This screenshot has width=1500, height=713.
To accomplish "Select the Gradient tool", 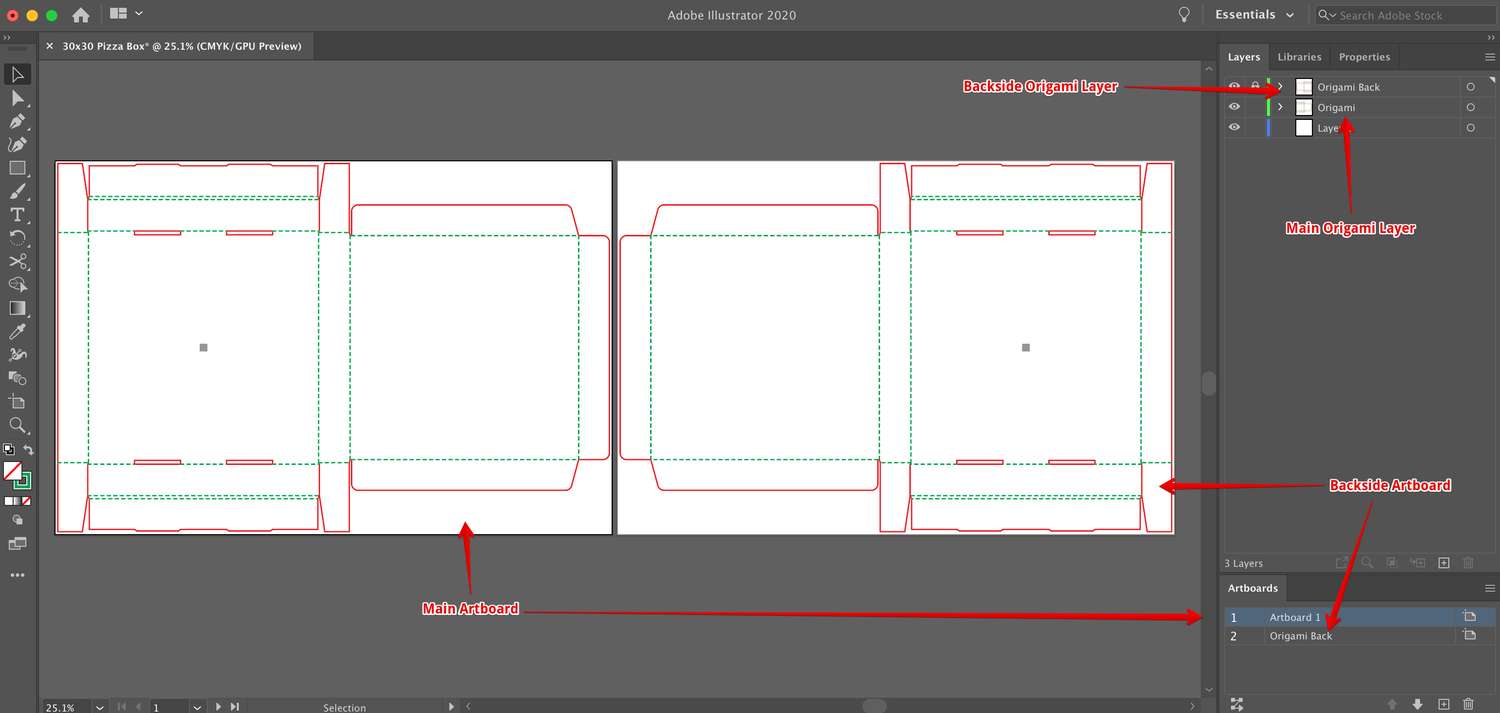I will click(x=17, y=308).
